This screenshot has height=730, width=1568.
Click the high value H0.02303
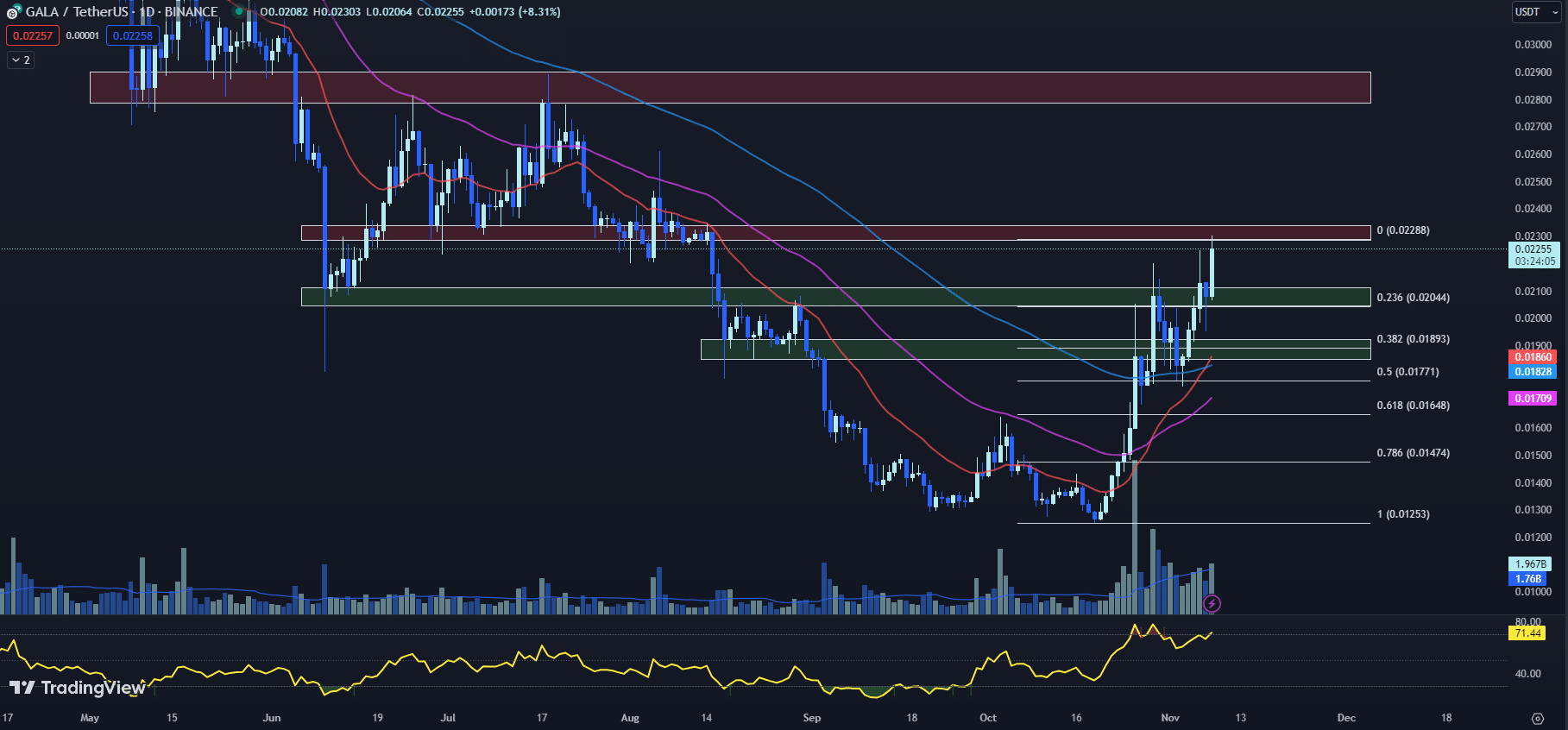(337, 12)
